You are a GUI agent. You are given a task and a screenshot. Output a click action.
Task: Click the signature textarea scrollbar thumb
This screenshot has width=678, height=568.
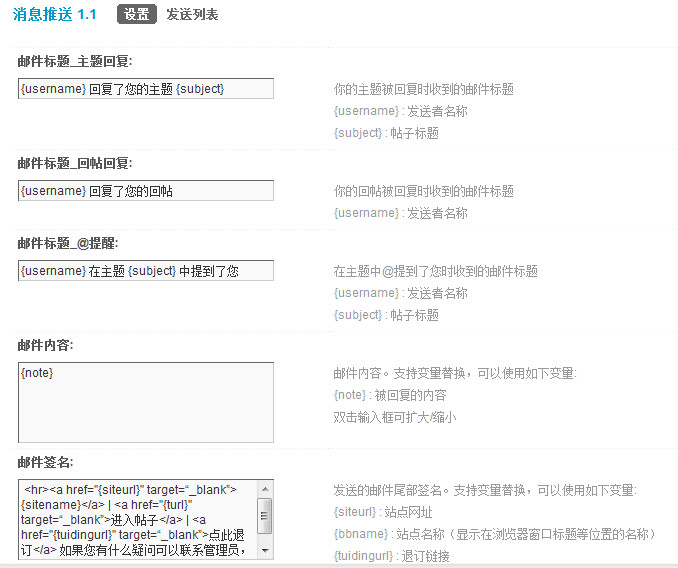265,516
